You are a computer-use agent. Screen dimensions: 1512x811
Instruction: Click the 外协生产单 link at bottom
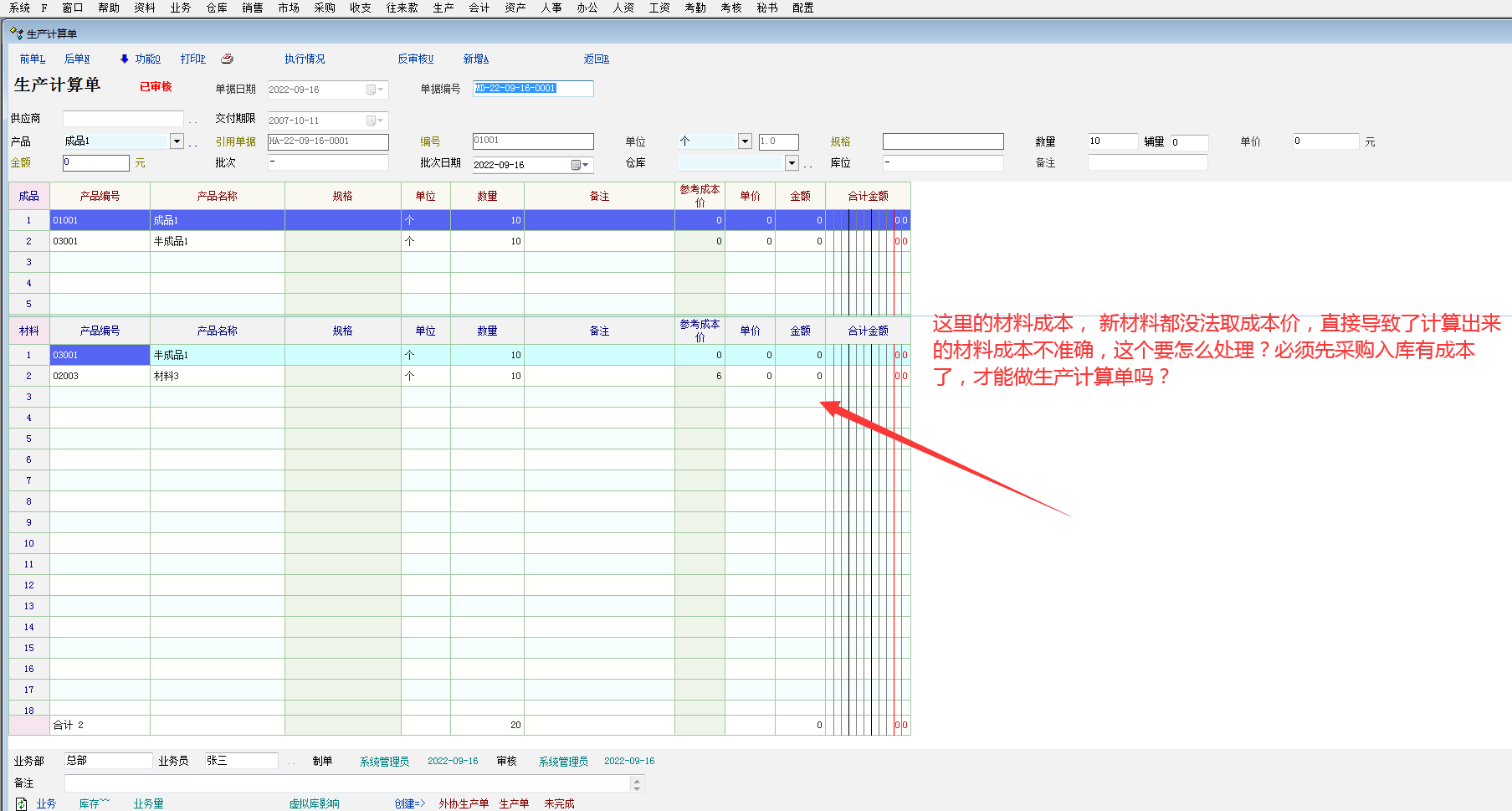[464, 803]
